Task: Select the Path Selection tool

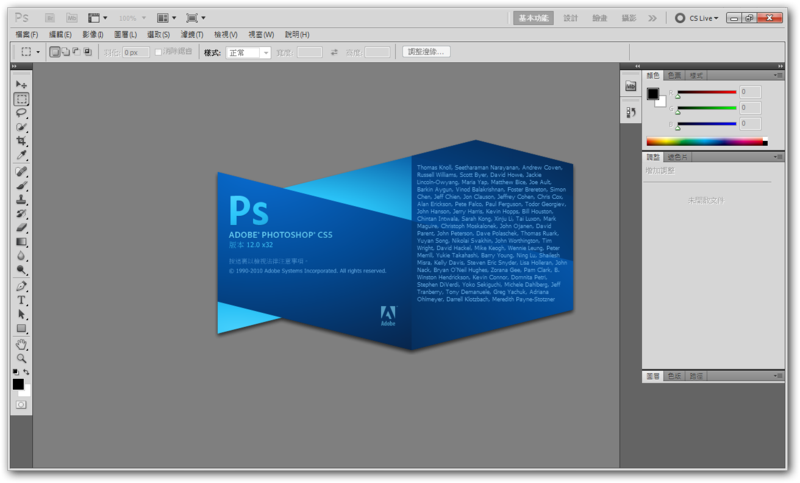Action: point(21,314)
